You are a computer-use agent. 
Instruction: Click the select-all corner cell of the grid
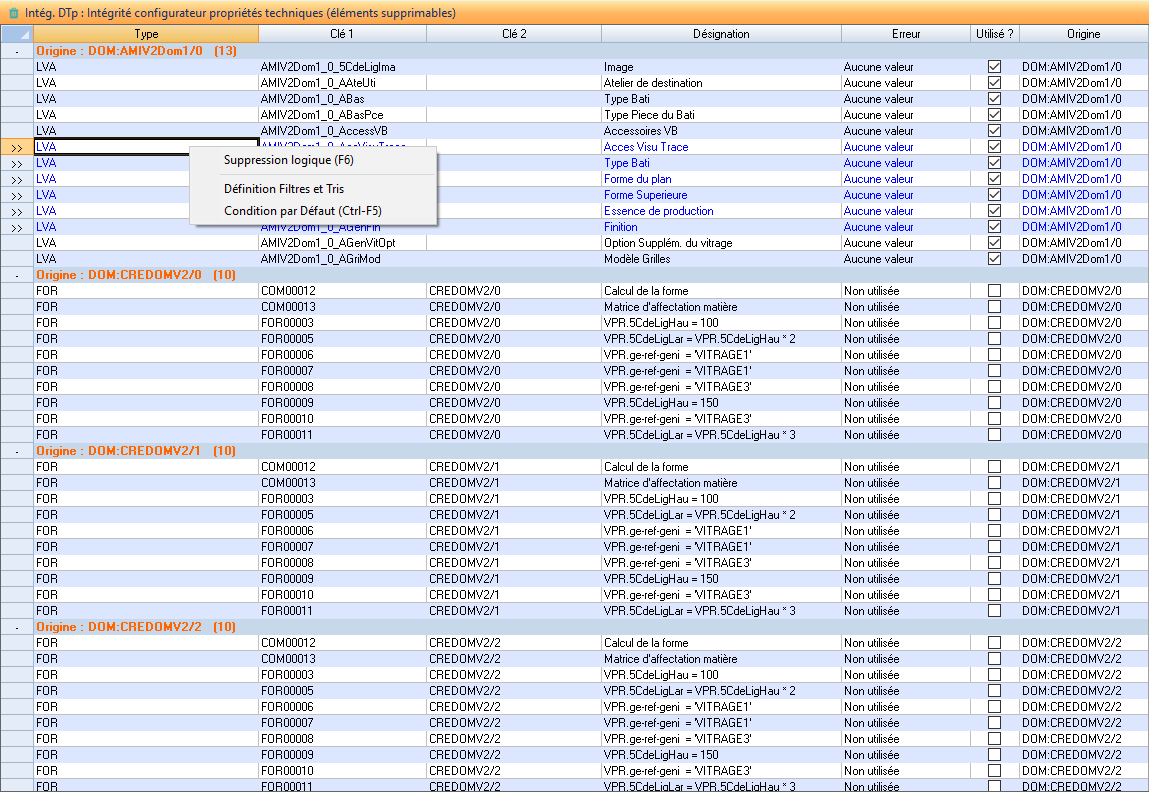[16, 34]
